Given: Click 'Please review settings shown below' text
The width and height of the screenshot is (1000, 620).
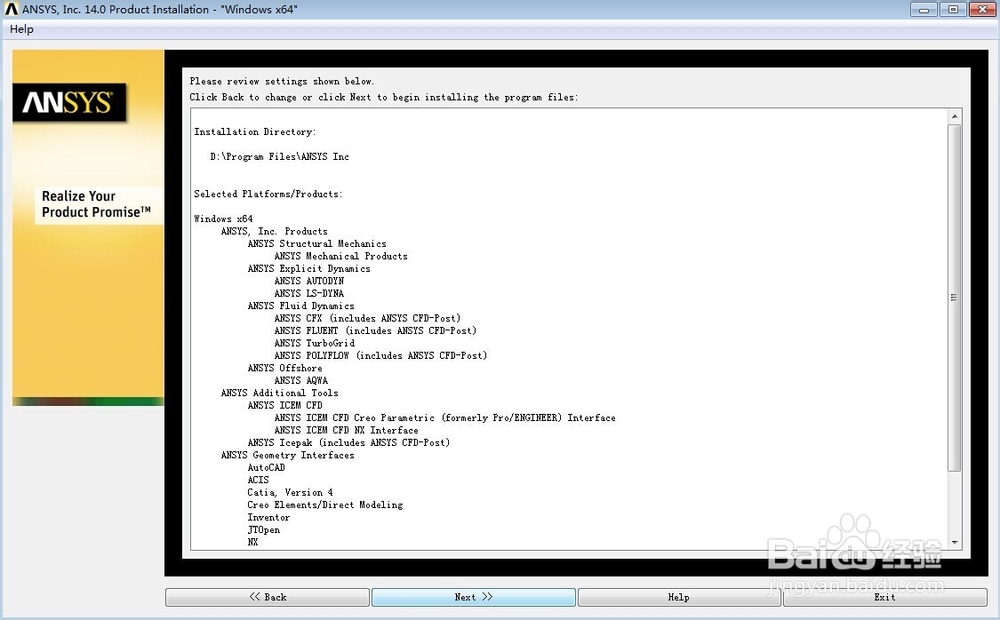Looking at the screenshot, I should coord(282,82).
